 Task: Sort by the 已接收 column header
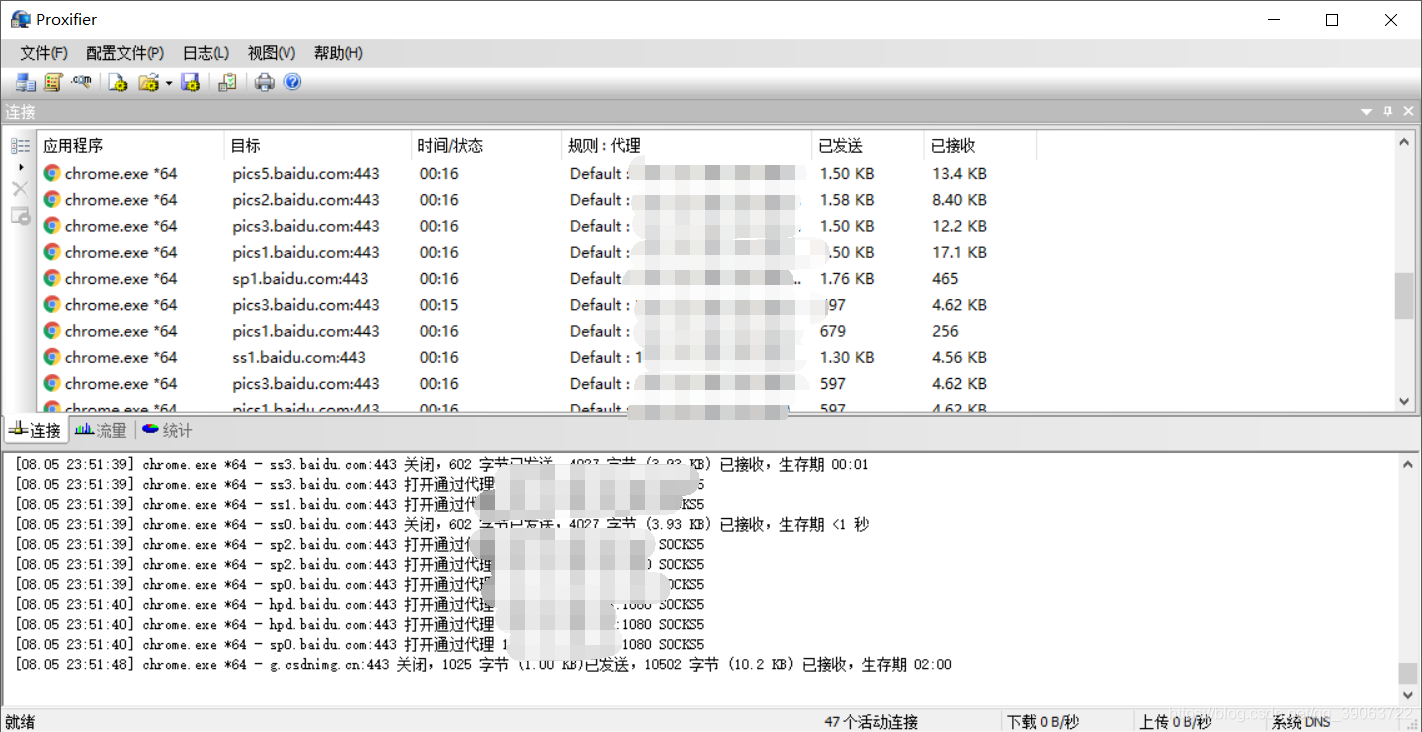(x=981, y=146)
